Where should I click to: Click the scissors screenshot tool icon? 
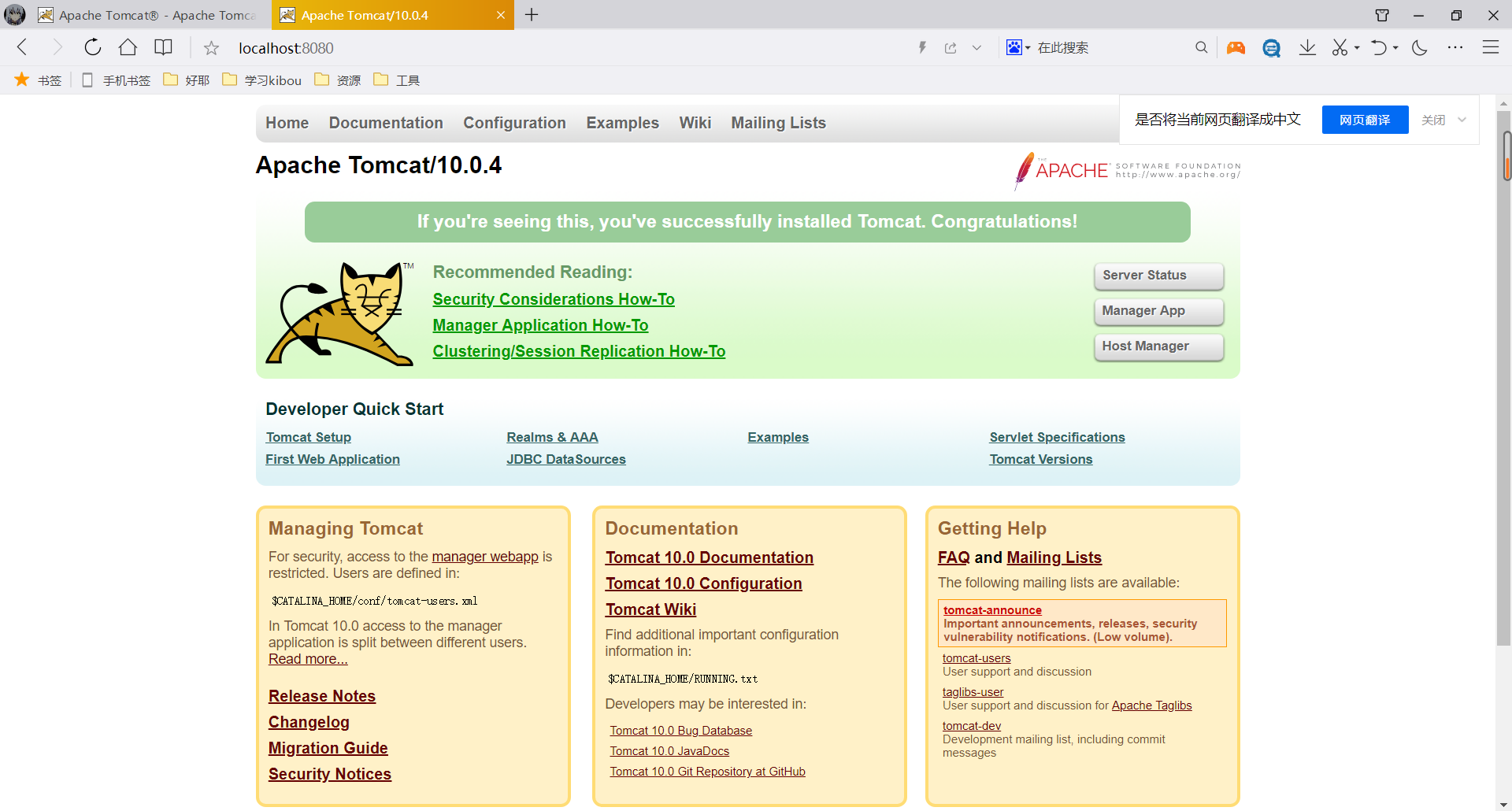[x=1340, y=48]
